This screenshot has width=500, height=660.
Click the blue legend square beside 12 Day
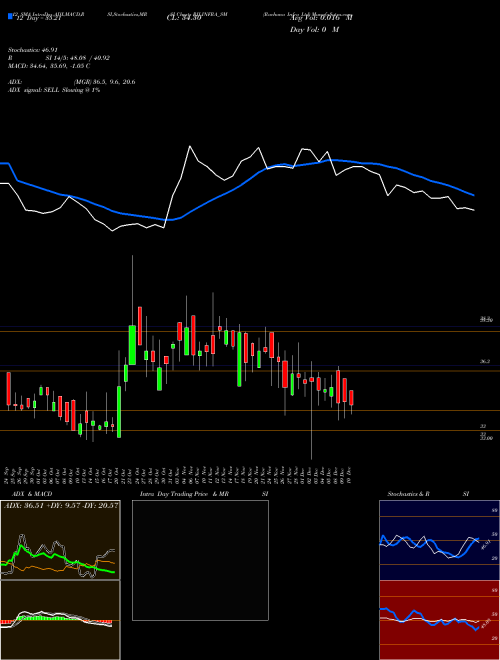click(x=10, y=17)
